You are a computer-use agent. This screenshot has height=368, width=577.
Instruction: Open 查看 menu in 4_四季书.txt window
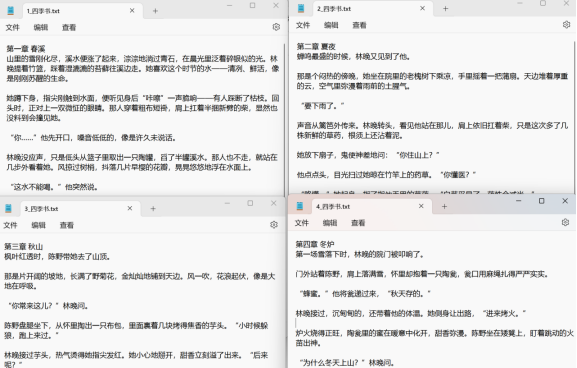tap(358, 223)
